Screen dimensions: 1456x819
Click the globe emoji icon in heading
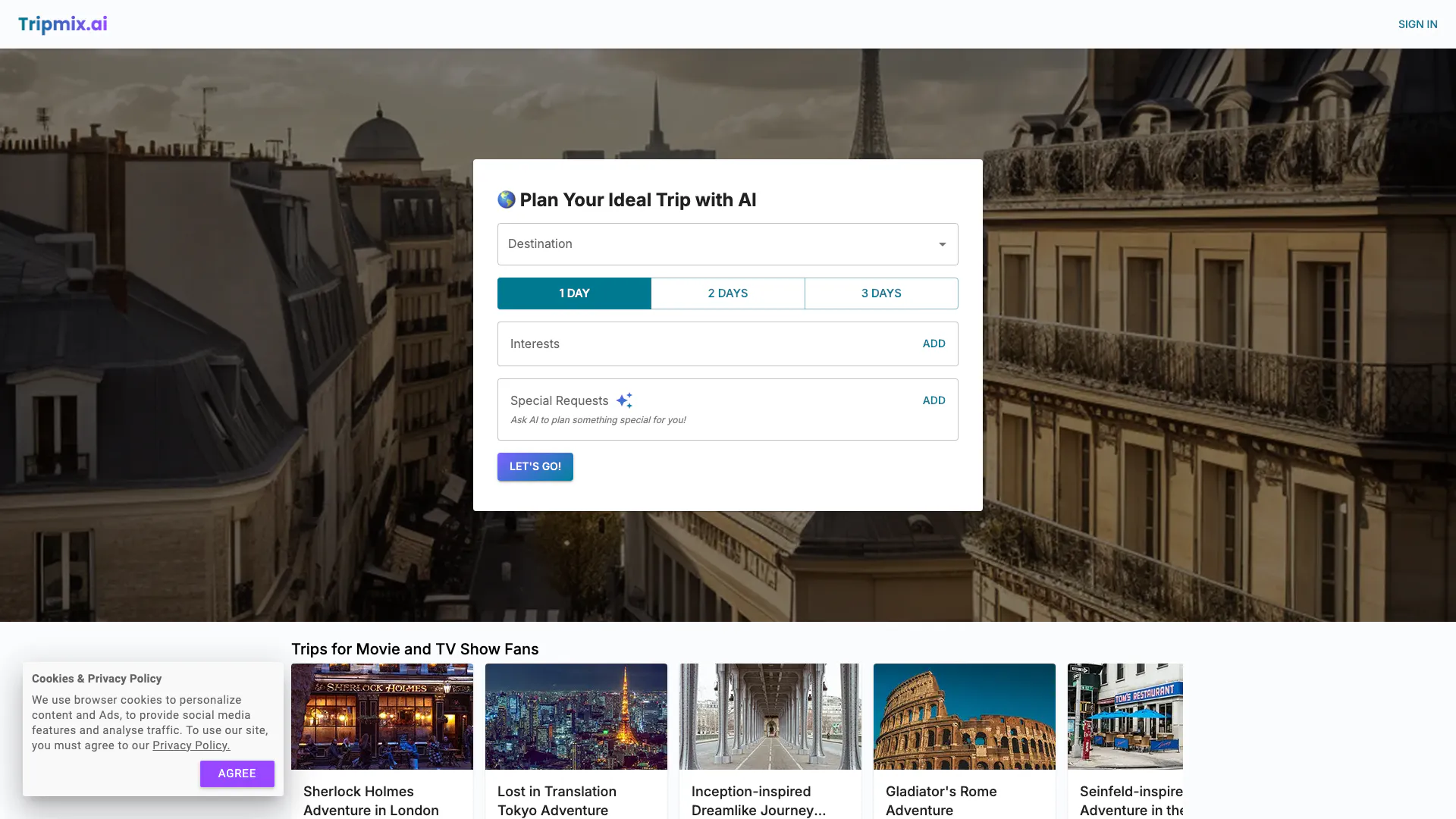[506, 199]
